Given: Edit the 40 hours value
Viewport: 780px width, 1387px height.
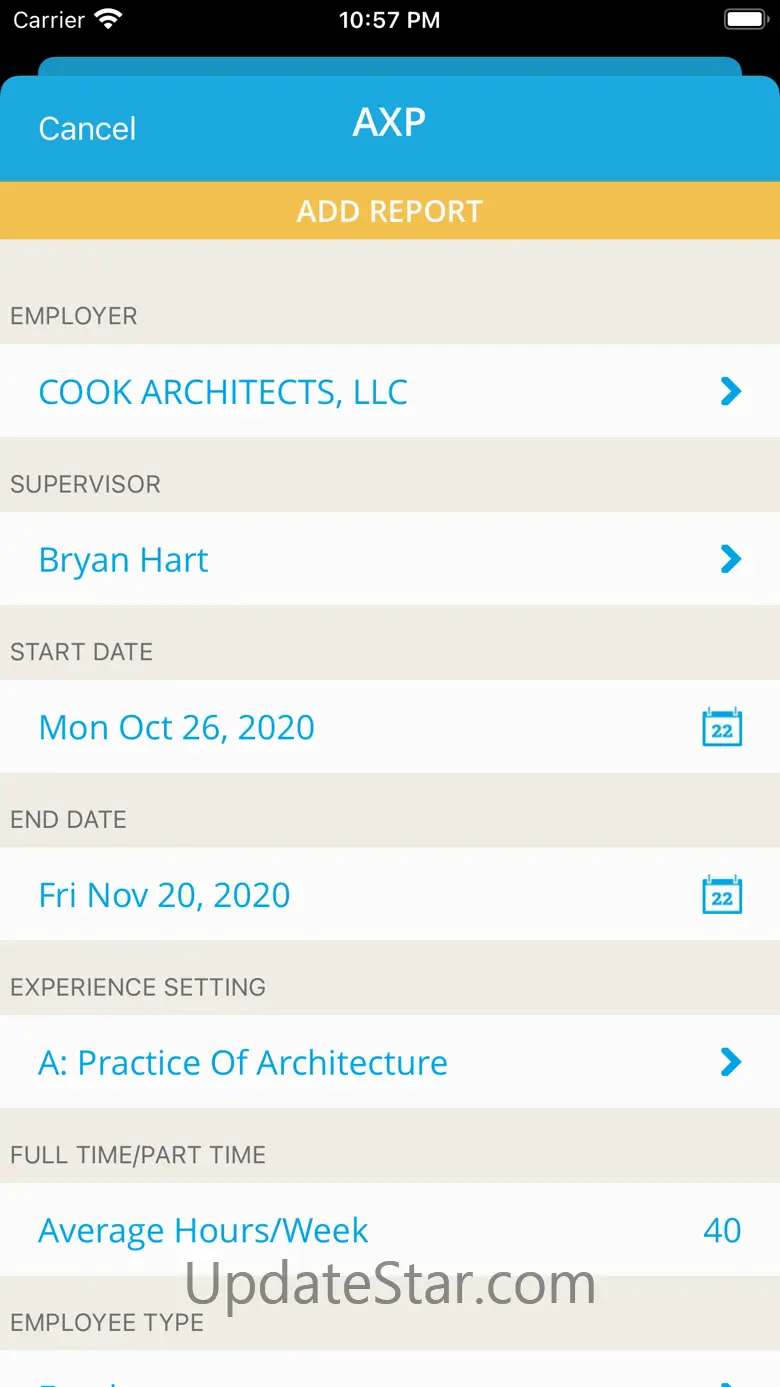Looking at the screenshot, I should tap(721, 1230).
